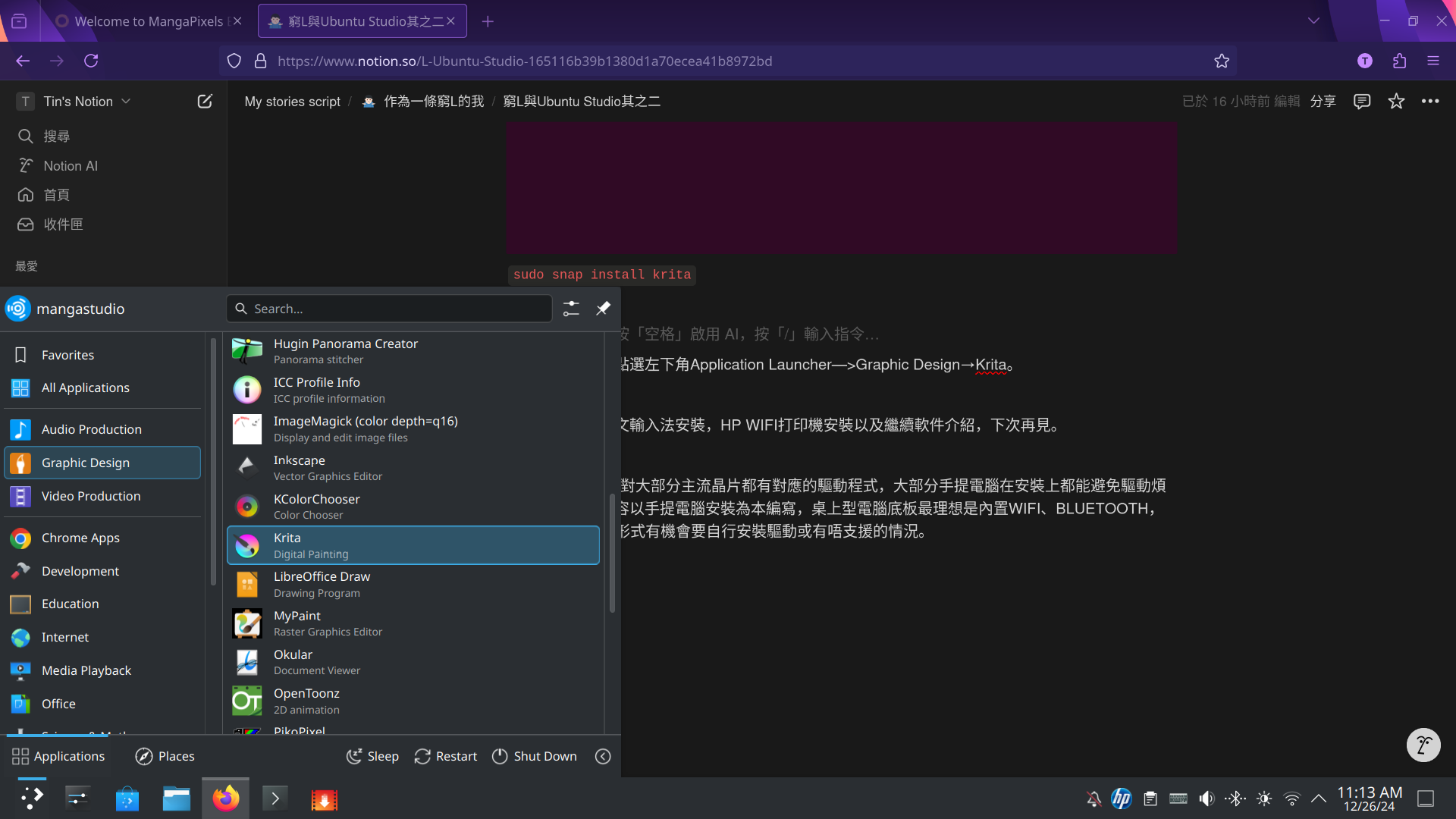Screen dimensions: 1456x819
Task: Expand more power options arrow in launcher
Action: [x=603, y=756]
